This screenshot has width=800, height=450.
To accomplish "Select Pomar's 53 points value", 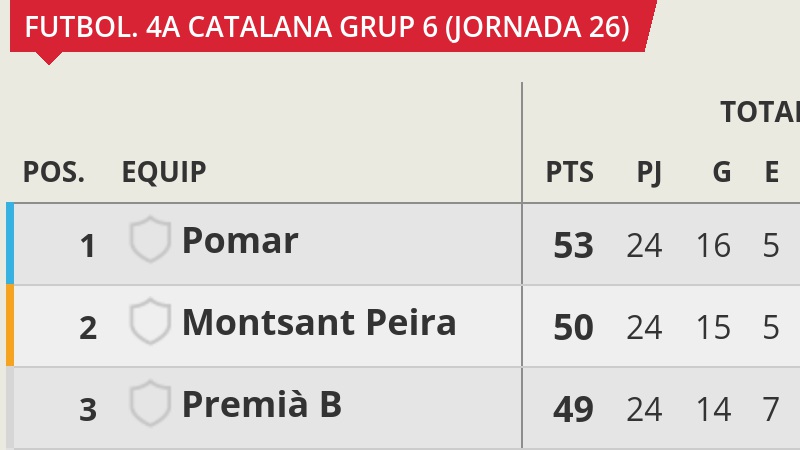I will click(x=573, y=245).
